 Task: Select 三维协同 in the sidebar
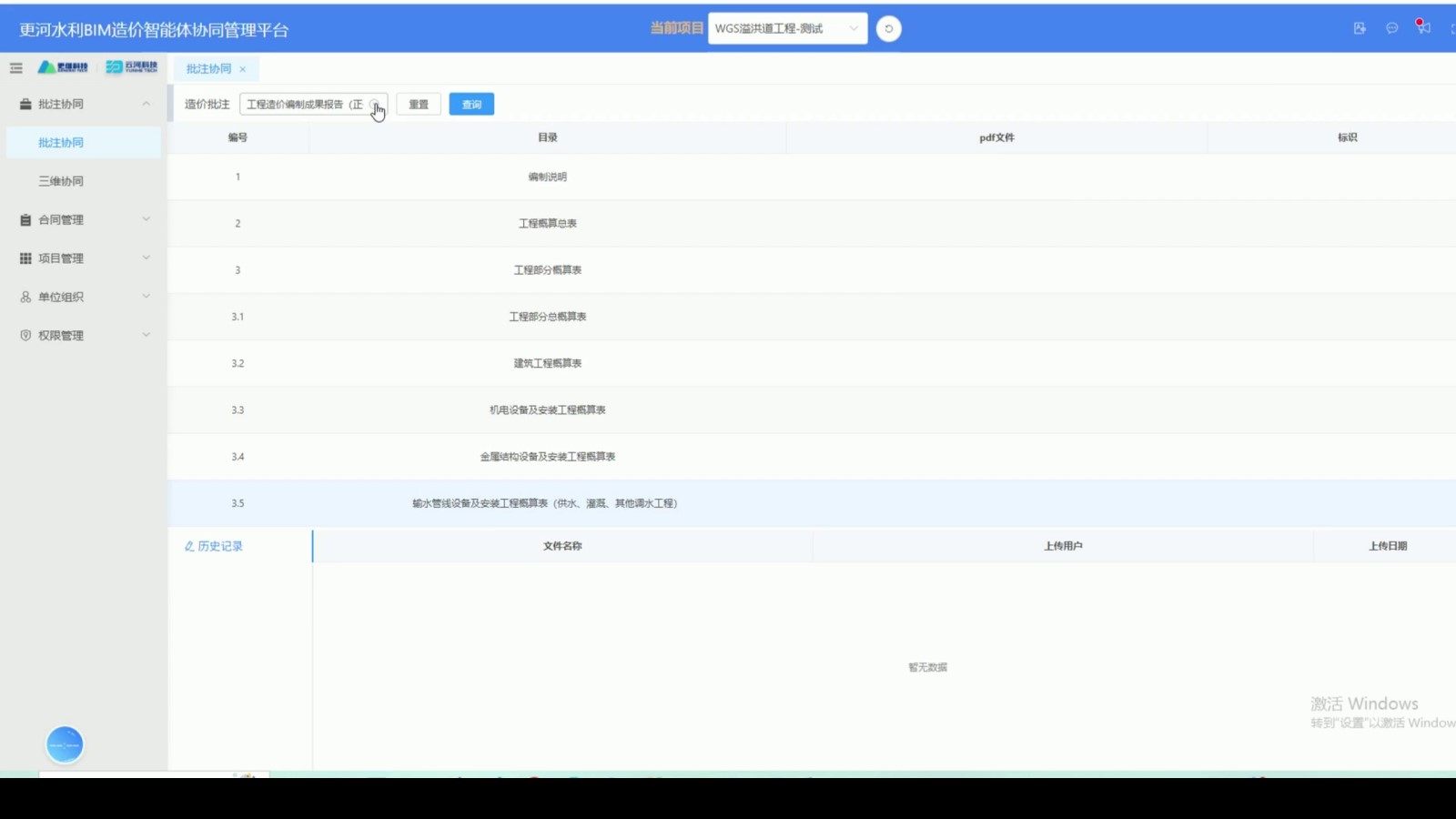61,181
